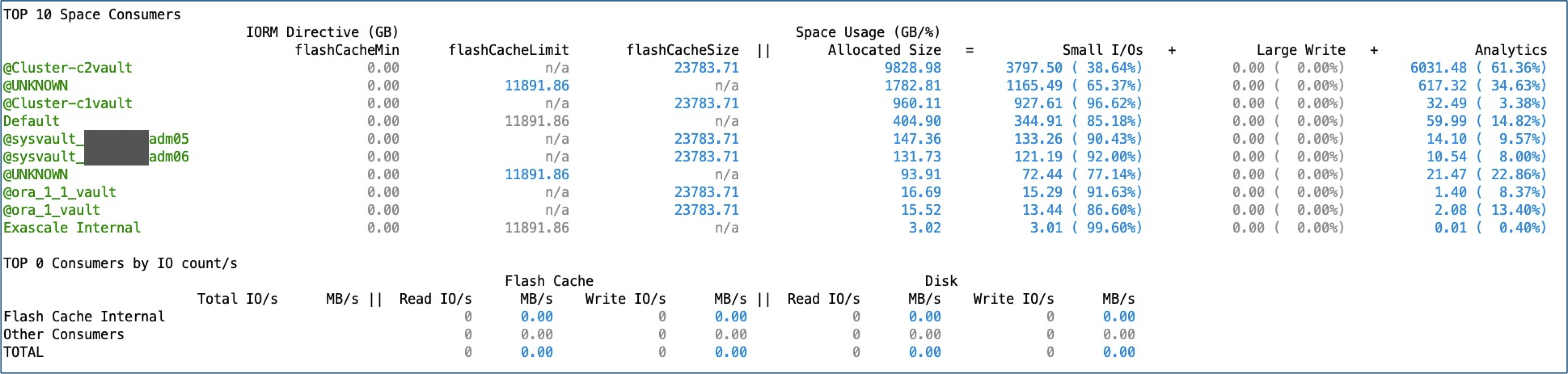
Task: Select the @Cluster-c2vault consumer name
Action: (x=68, y=68)
